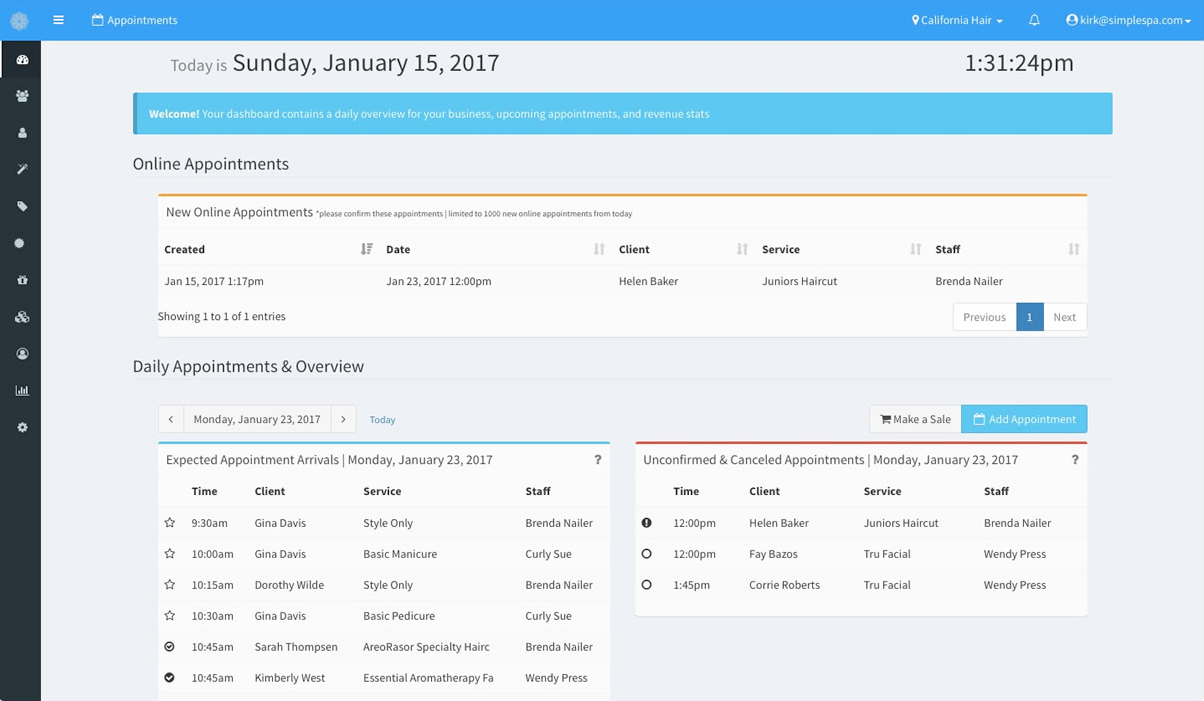1204x701 pixels.
Task: Open the price tag icon in sidebar
Action: coord(22,207)
